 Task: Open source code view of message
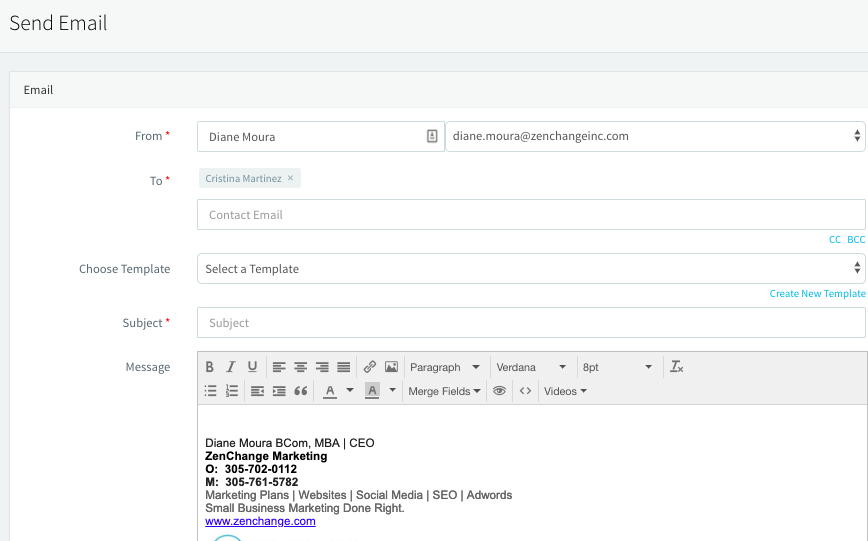[x=525, y=391]
